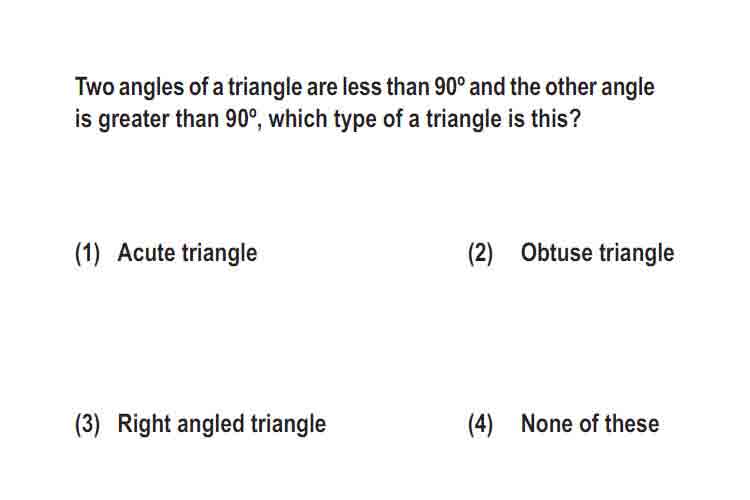
Task: Click the word "Acute" in option one
Action: 147,253
